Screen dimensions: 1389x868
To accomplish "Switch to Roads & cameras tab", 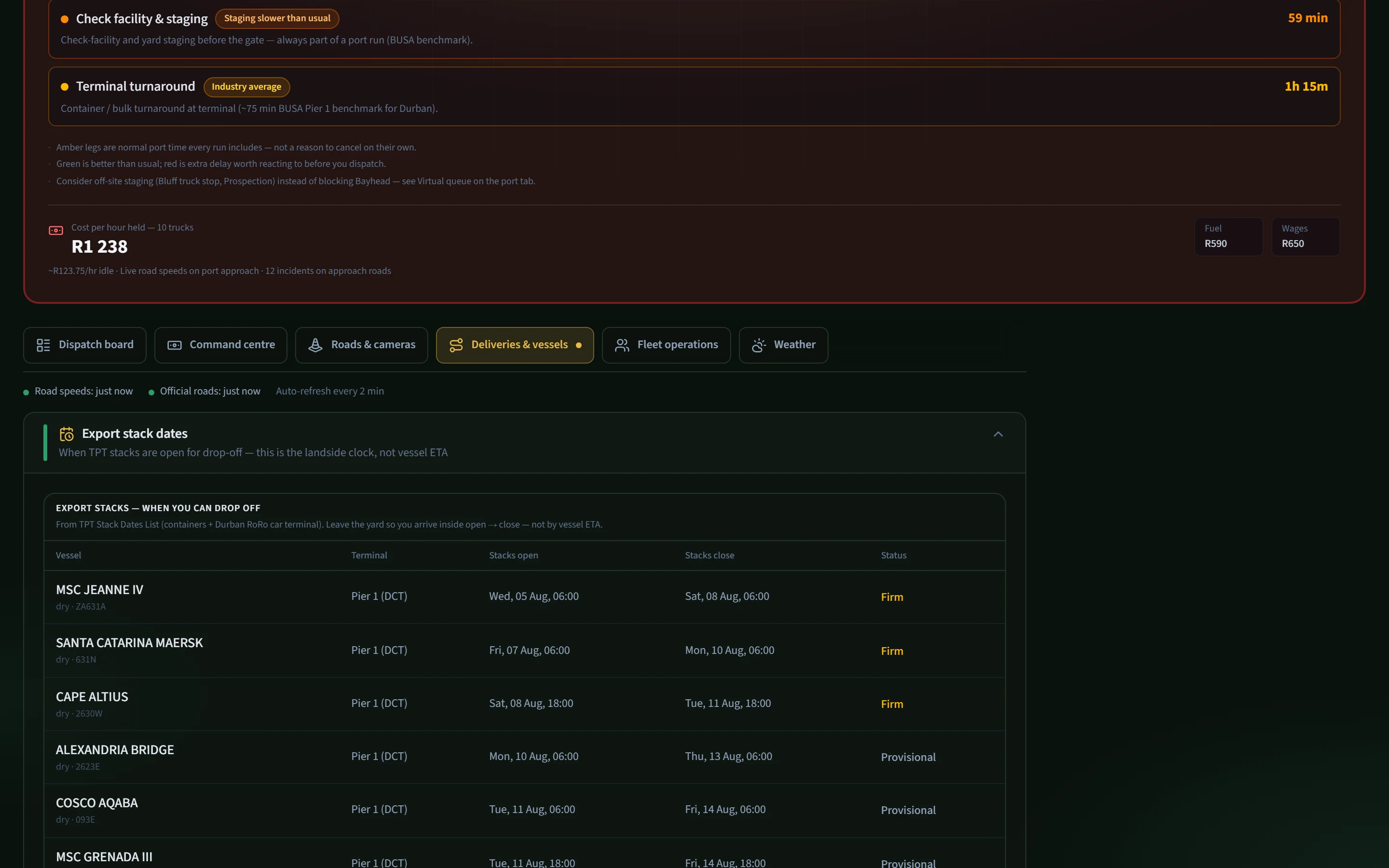I will tap(362, 345).
